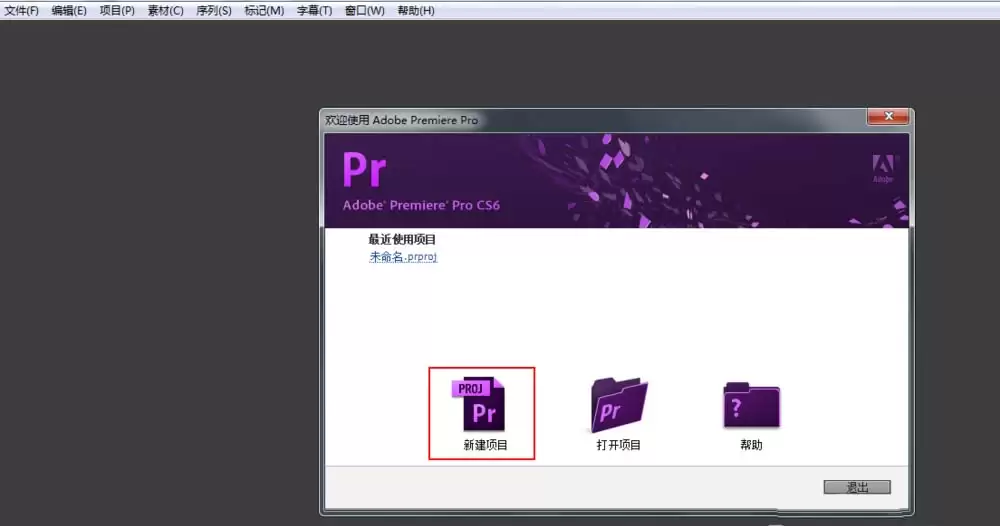
Task: Open the Marker 标记(M) menu
Action: 264,10
